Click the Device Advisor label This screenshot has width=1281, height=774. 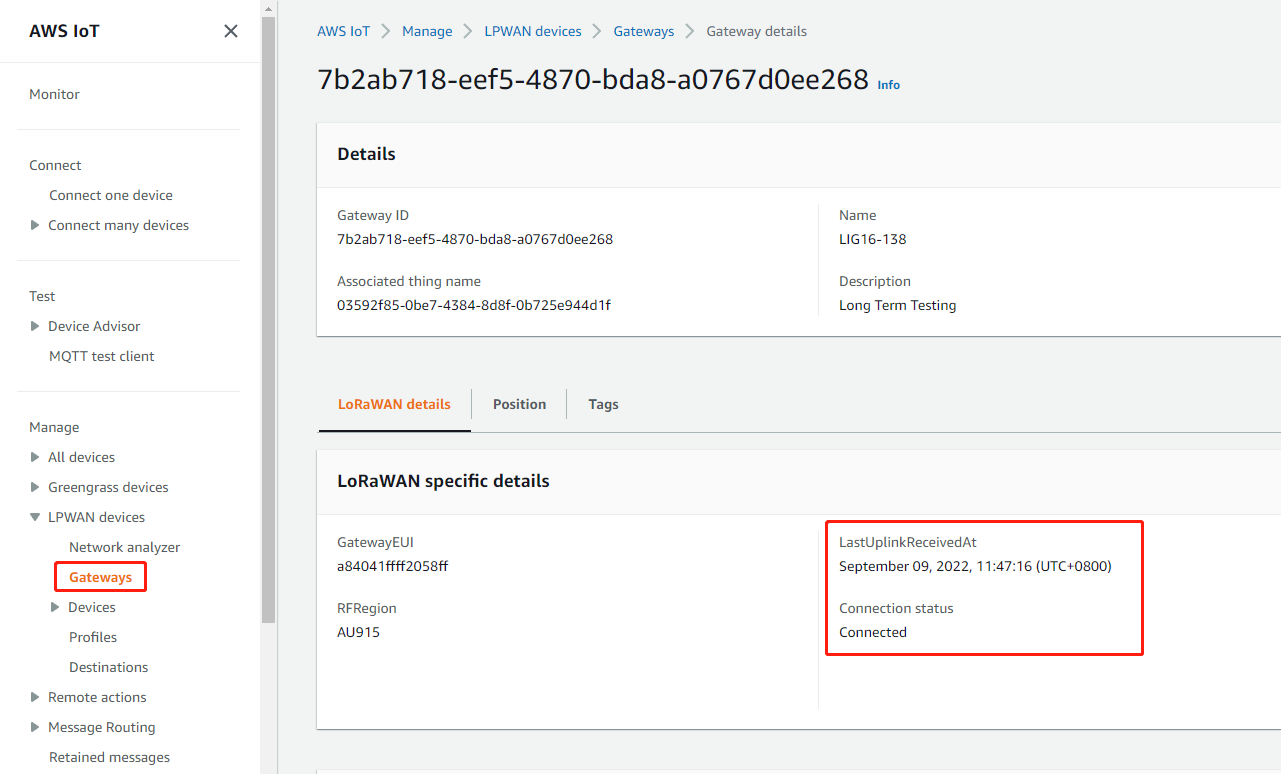(94, 326)
